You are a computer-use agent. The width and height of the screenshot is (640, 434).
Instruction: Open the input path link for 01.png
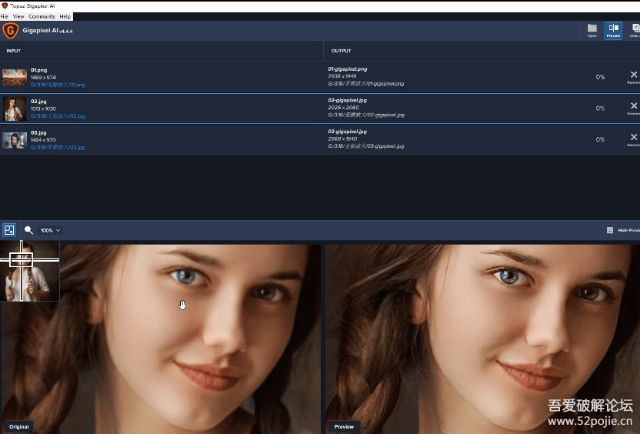(58, 85)
